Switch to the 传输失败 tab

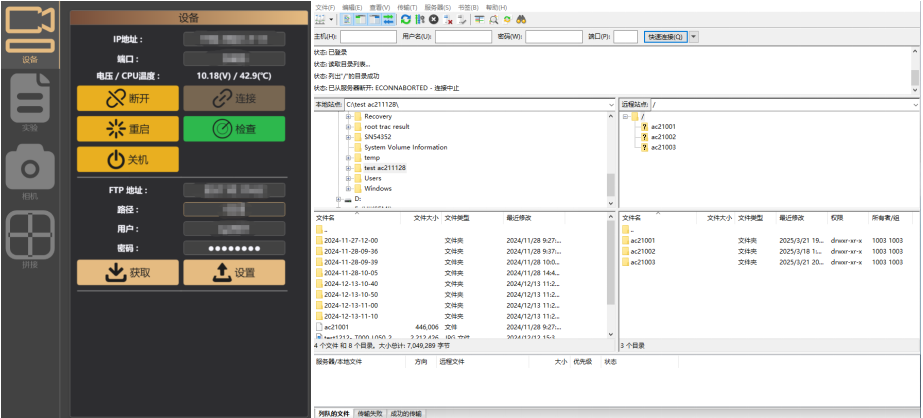click(x=368, y=412)
